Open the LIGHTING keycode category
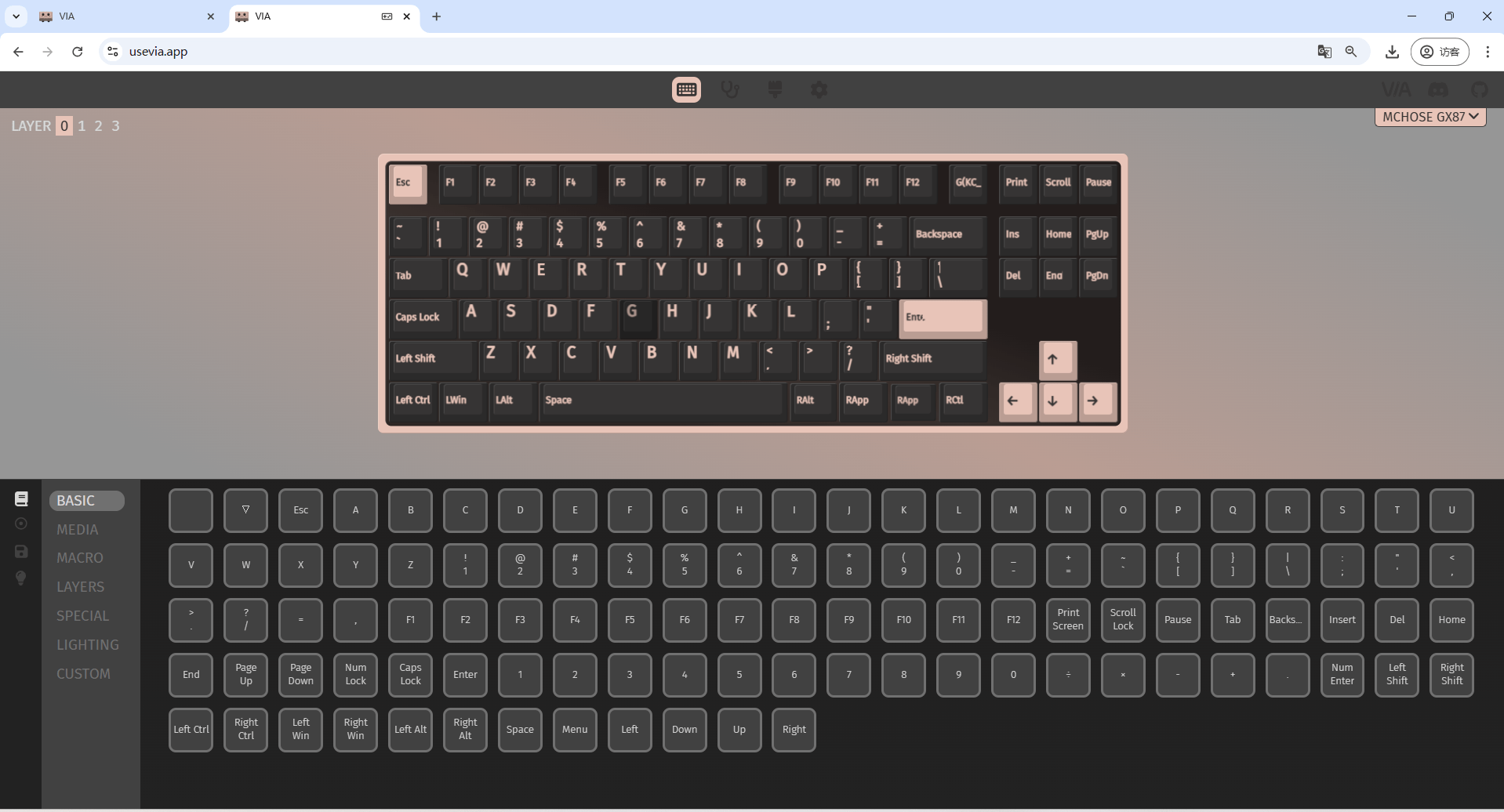 tap(88, 645)
